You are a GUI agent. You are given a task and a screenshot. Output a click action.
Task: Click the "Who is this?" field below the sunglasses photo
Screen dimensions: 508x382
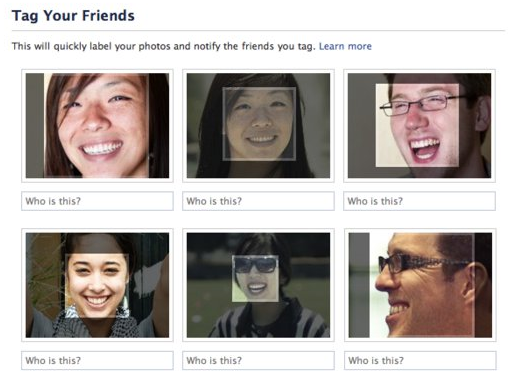coord(258,360)
